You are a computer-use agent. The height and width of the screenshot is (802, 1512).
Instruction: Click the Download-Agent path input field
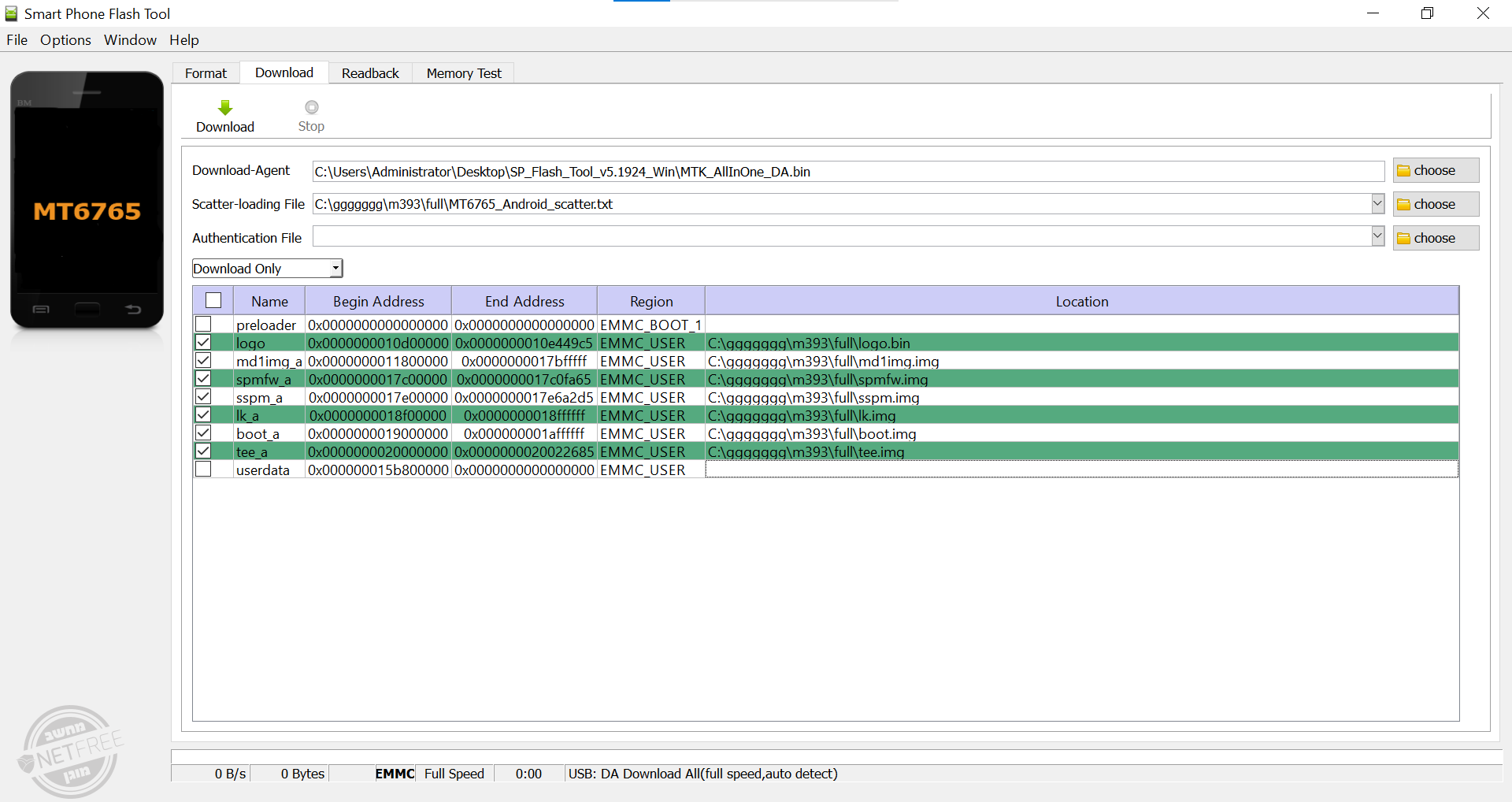pos(847,172)
